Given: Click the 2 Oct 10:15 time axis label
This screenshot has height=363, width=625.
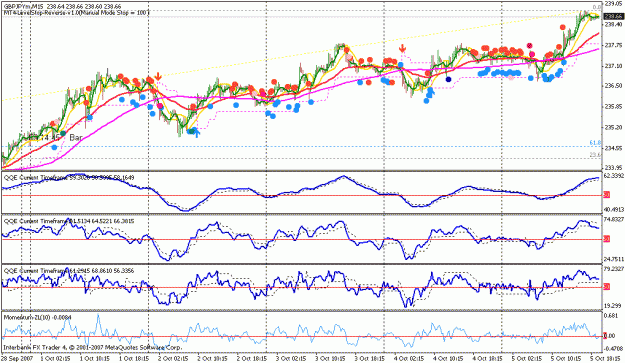Looking at the screenshot, I should point(213,359).
